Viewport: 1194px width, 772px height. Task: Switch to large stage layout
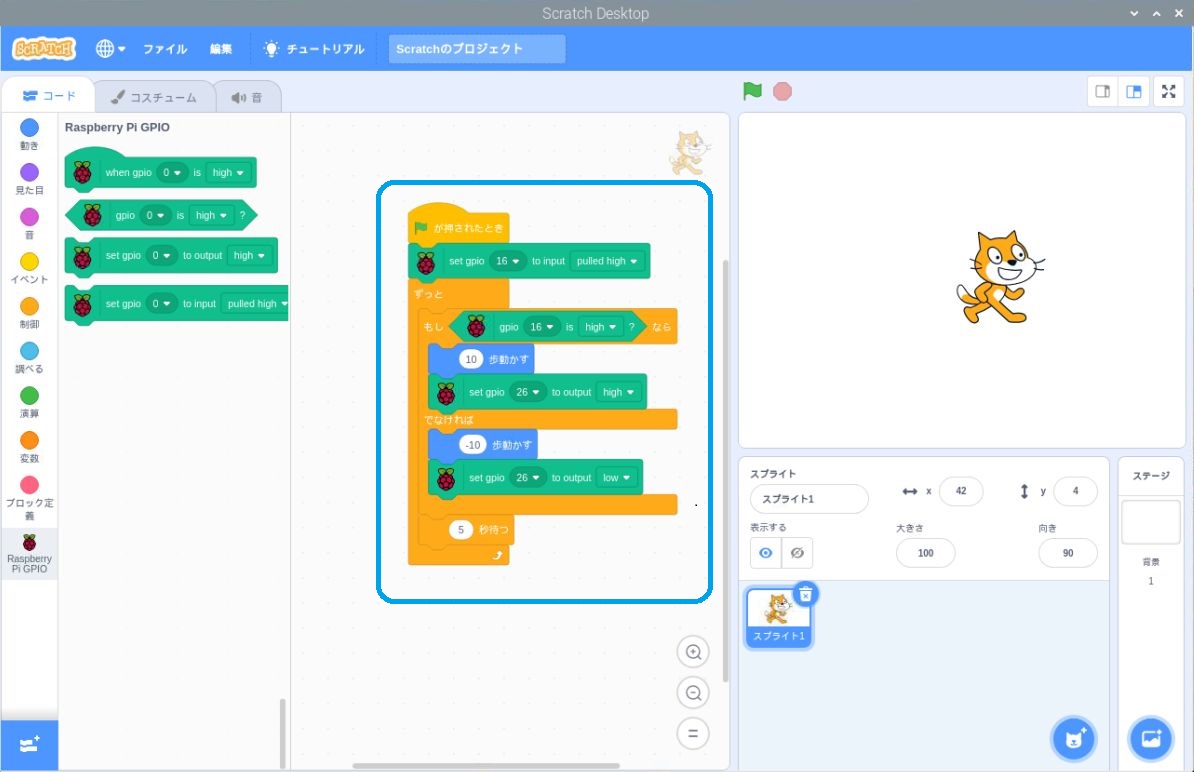click(1134, 91)
